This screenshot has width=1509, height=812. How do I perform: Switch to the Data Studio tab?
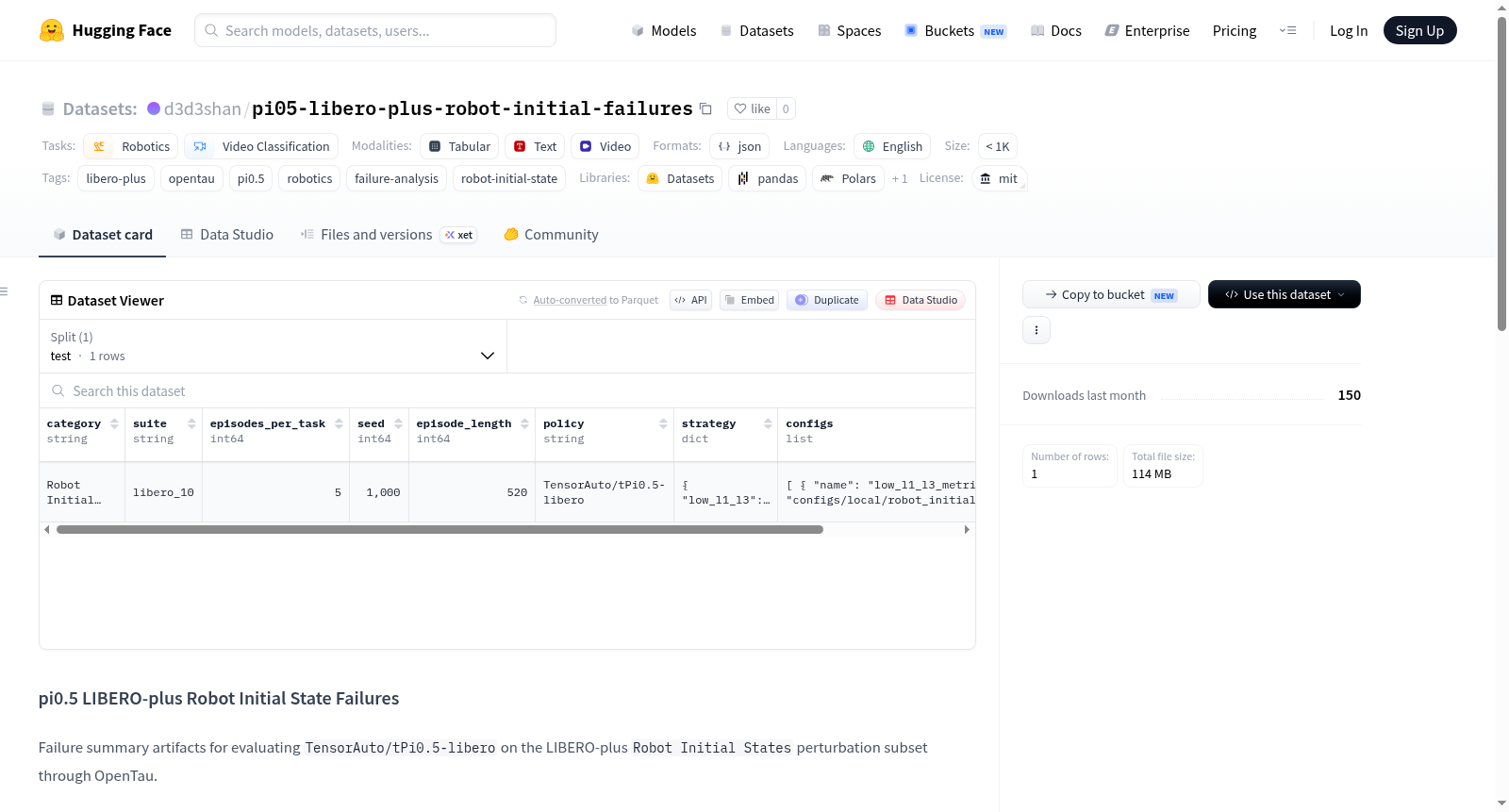point(226,234)
